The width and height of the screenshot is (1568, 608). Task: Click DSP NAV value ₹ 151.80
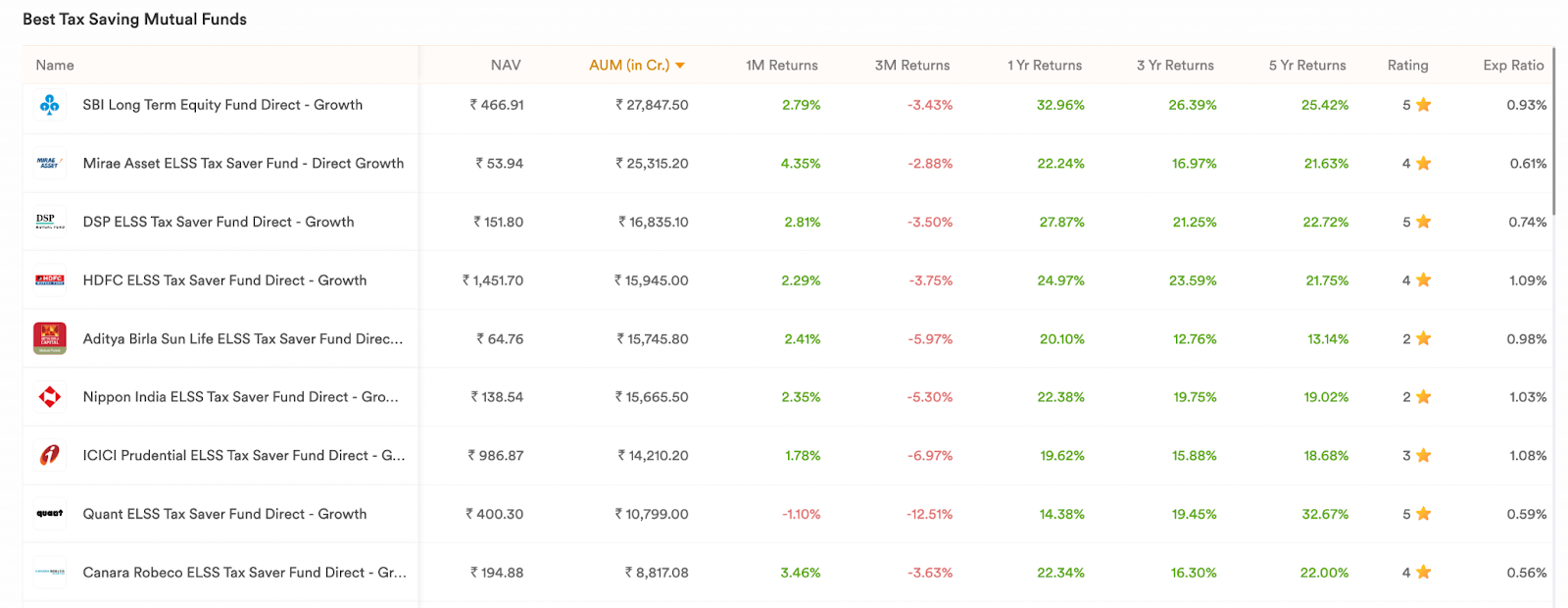point(499,222)
